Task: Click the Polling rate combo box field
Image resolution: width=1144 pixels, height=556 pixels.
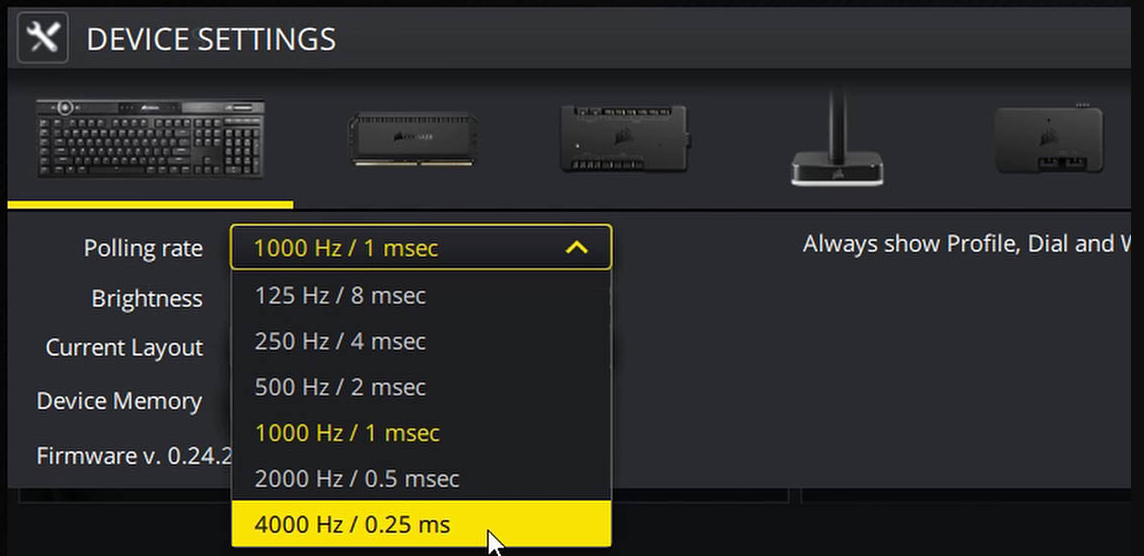Action: pyautogui.click(x=400, y=247)
